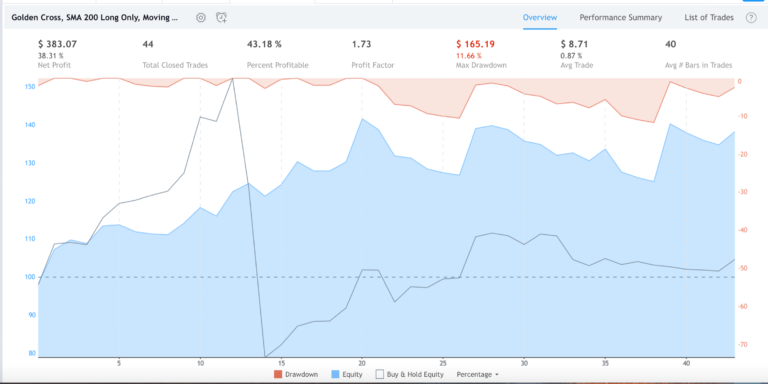The image size is (768, 384).
Task: Click the Avg Trade label
Action: [x=576, y=65]
